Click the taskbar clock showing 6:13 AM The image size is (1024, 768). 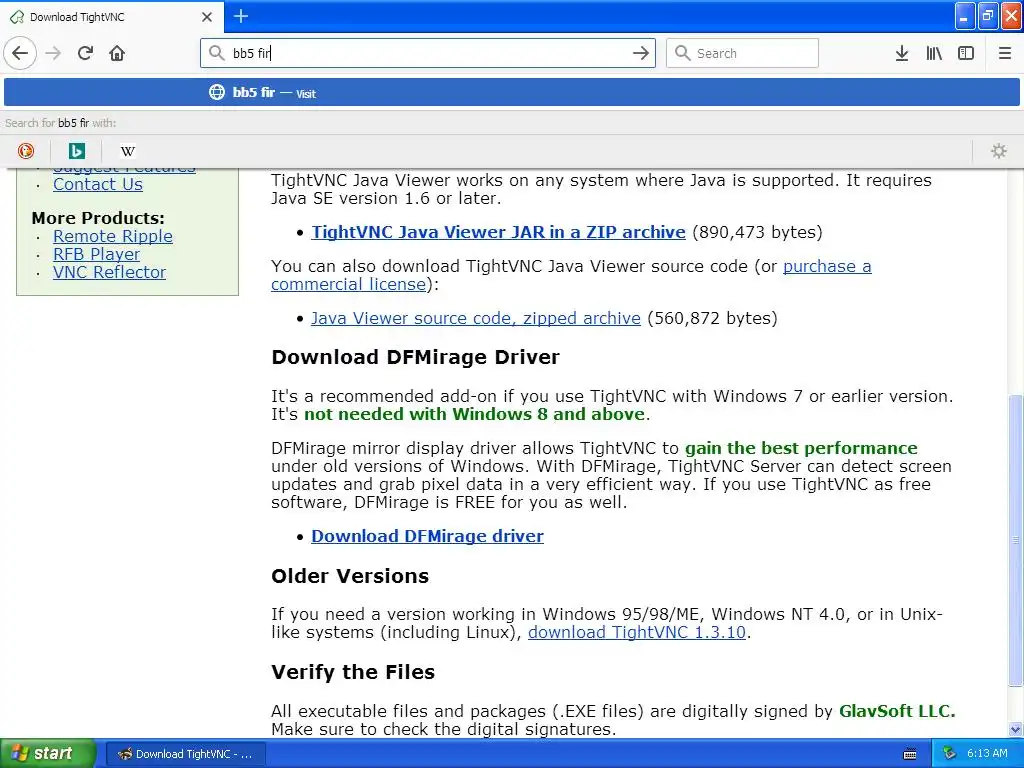click(987, 754)
